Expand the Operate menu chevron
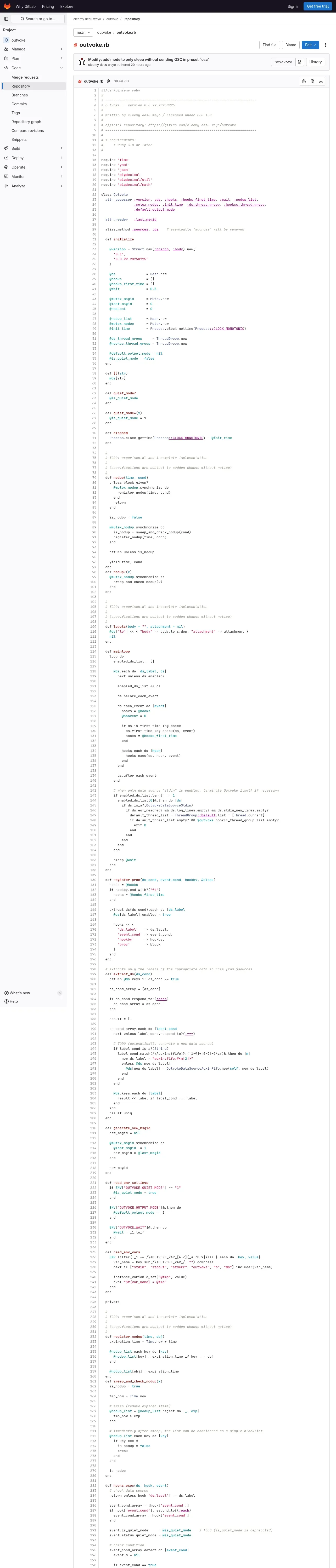 coord(61,168)
